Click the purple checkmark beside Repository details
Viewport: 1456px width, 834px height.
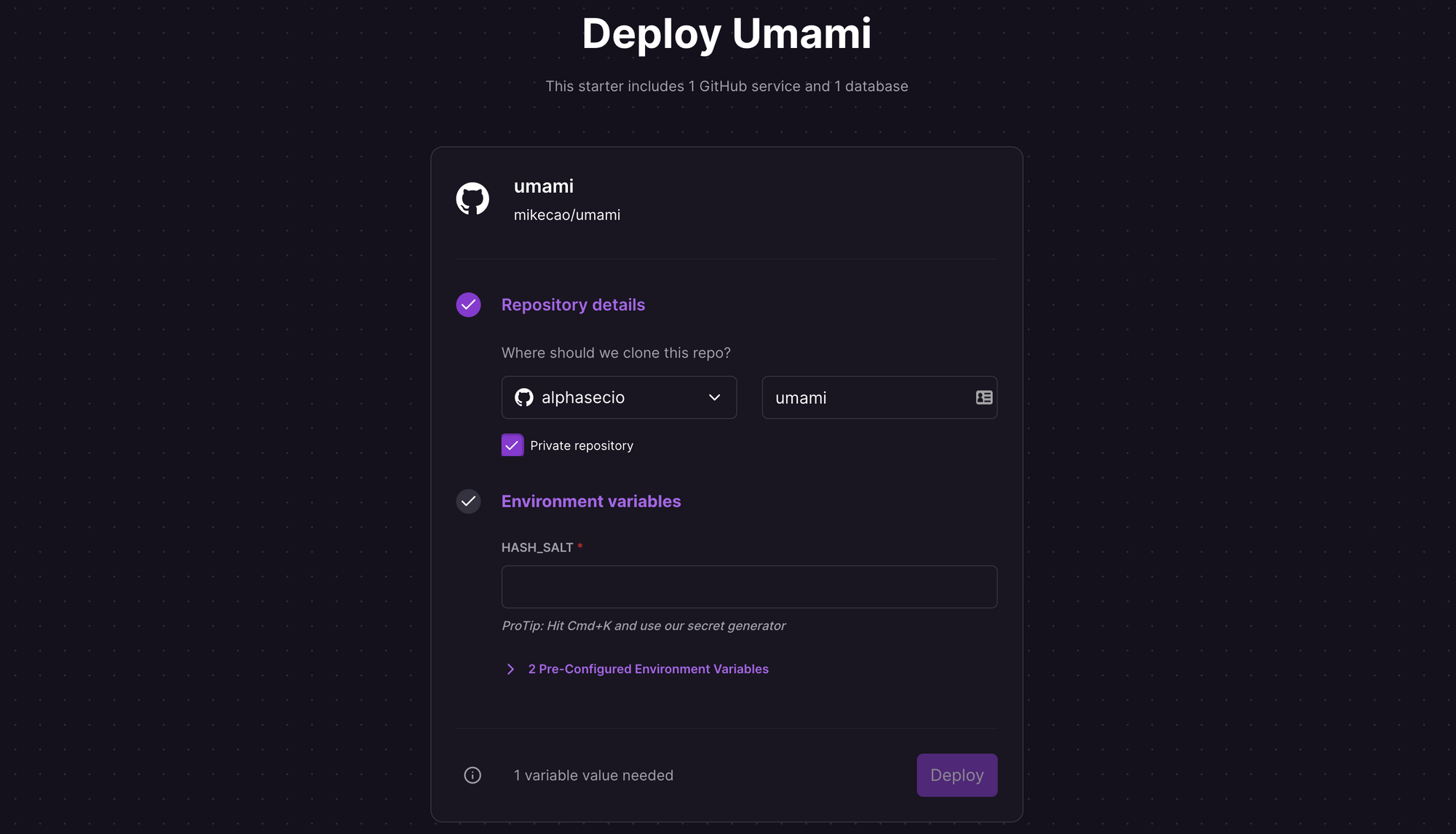468,305
